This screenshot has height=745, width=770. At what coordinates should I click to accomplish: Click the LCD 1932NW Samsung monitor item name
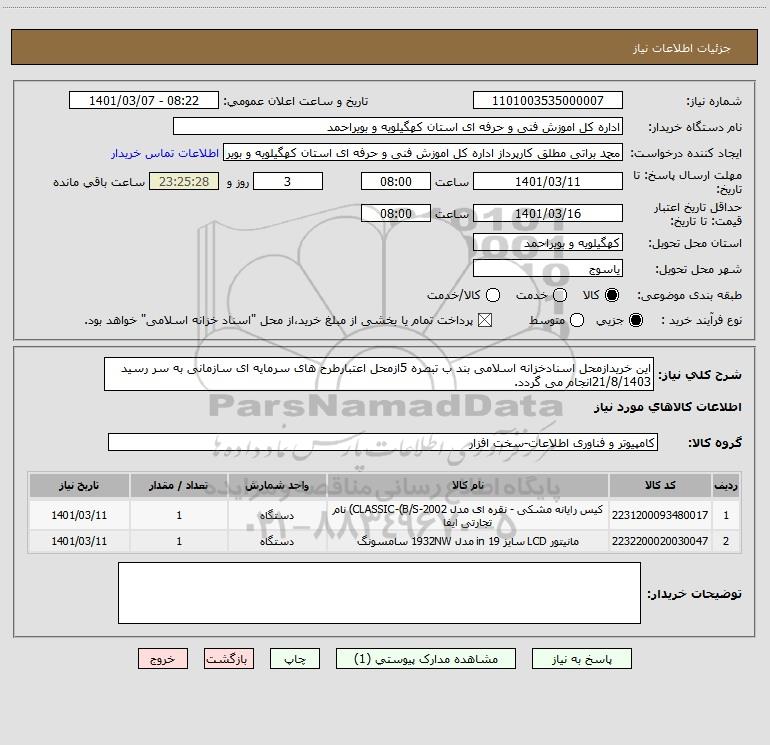click(468, 541)
